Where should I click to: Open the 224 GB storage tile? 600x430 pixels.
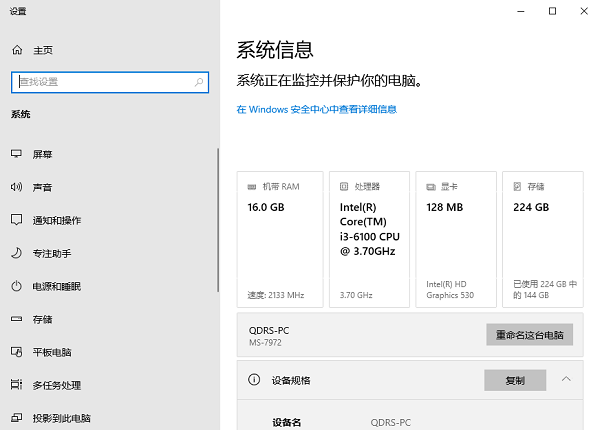543,239
